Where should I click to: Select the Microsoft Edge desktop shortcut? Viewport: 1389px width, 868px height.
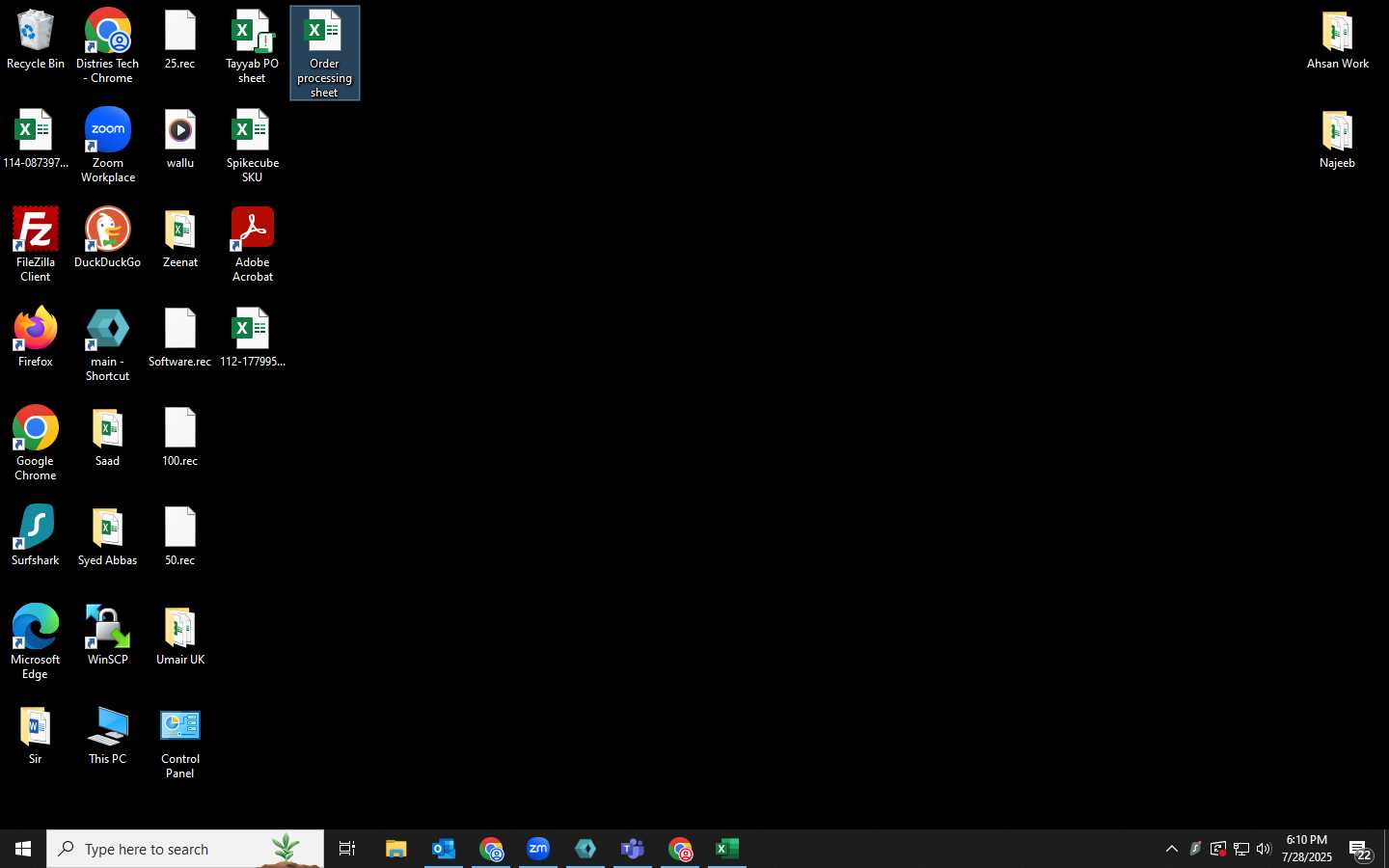[36, 642]
